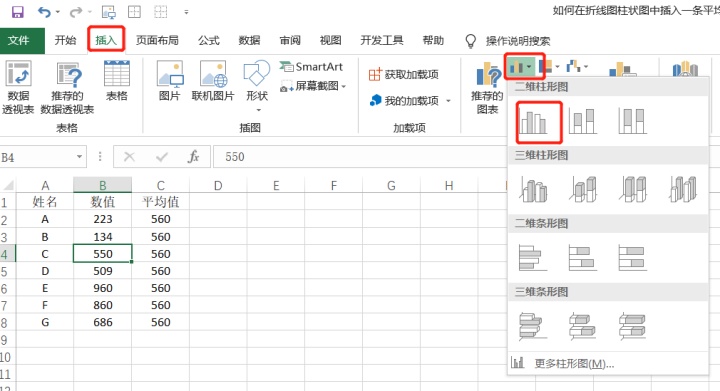Pick the 3D clustered bar chart
Viewport: 720px width, 391px height.
[x=533, y=326]
